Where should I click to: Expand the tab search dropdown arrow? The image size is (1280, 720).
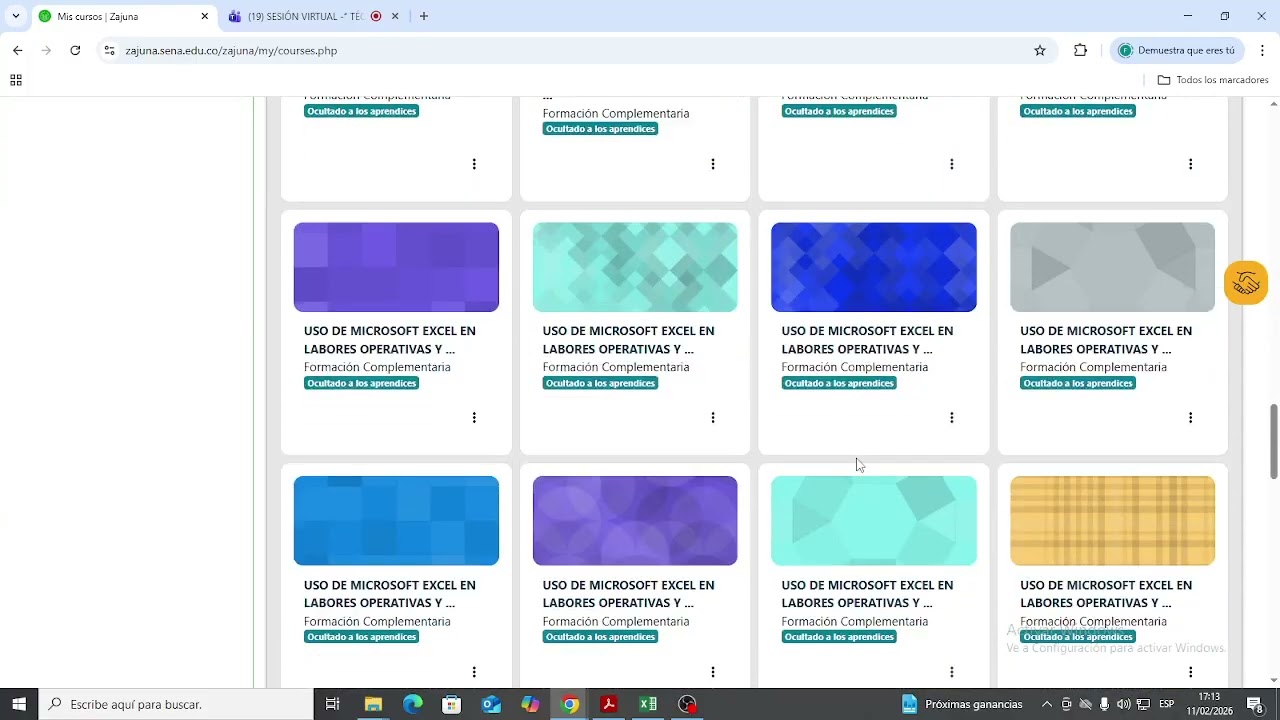[16, 16]
